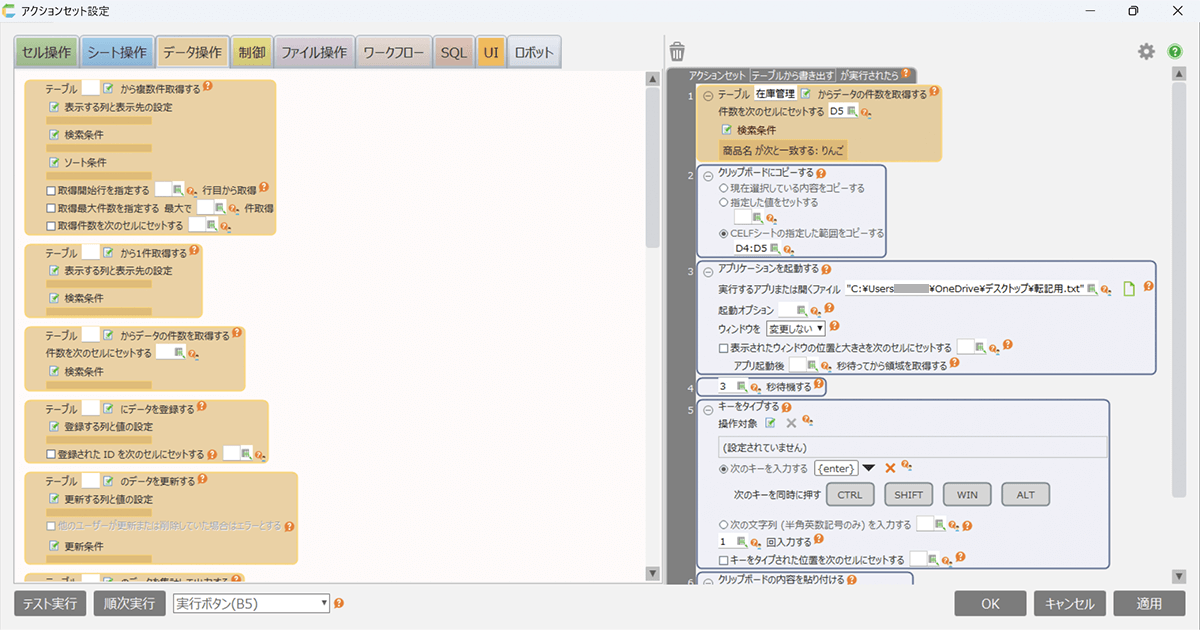Toggle the CTRL modifier key button
Image resolution: width=1200 pixels, height=630 pixels.
(850, 495)
